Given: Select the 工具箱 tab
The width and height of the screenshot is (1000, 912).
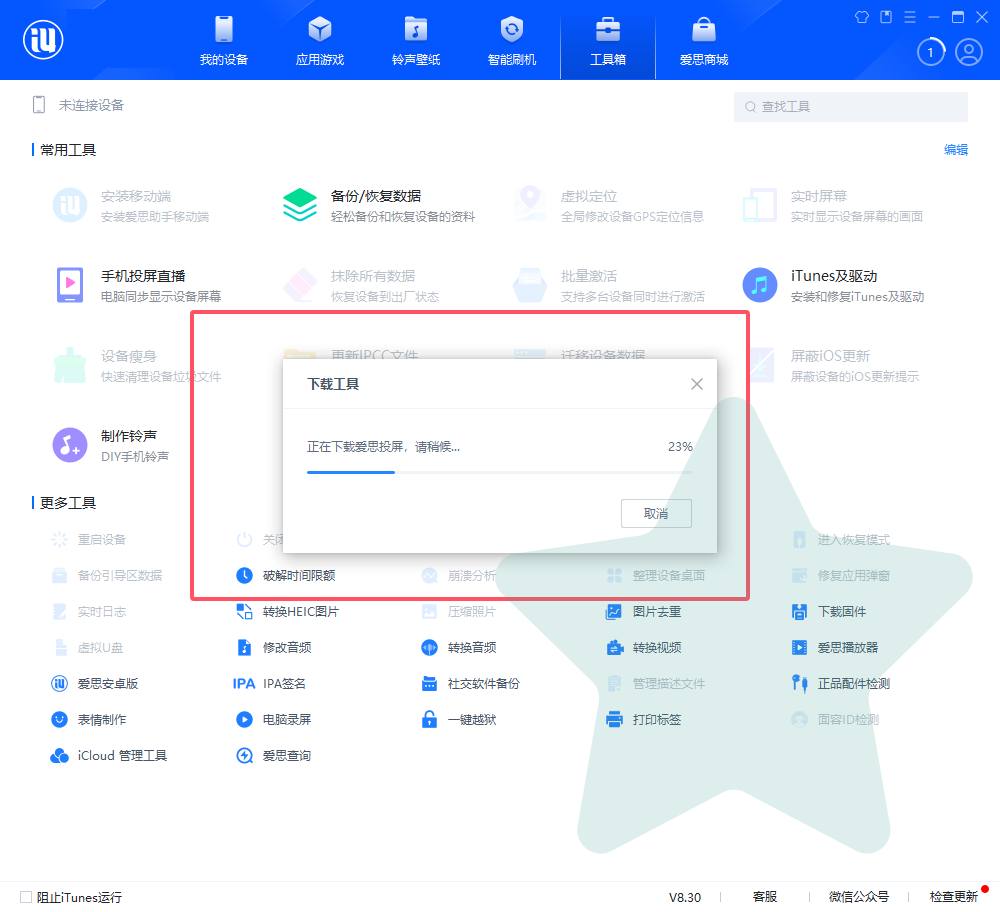Looking at the screenshot, I should click(x=608, y=41).
